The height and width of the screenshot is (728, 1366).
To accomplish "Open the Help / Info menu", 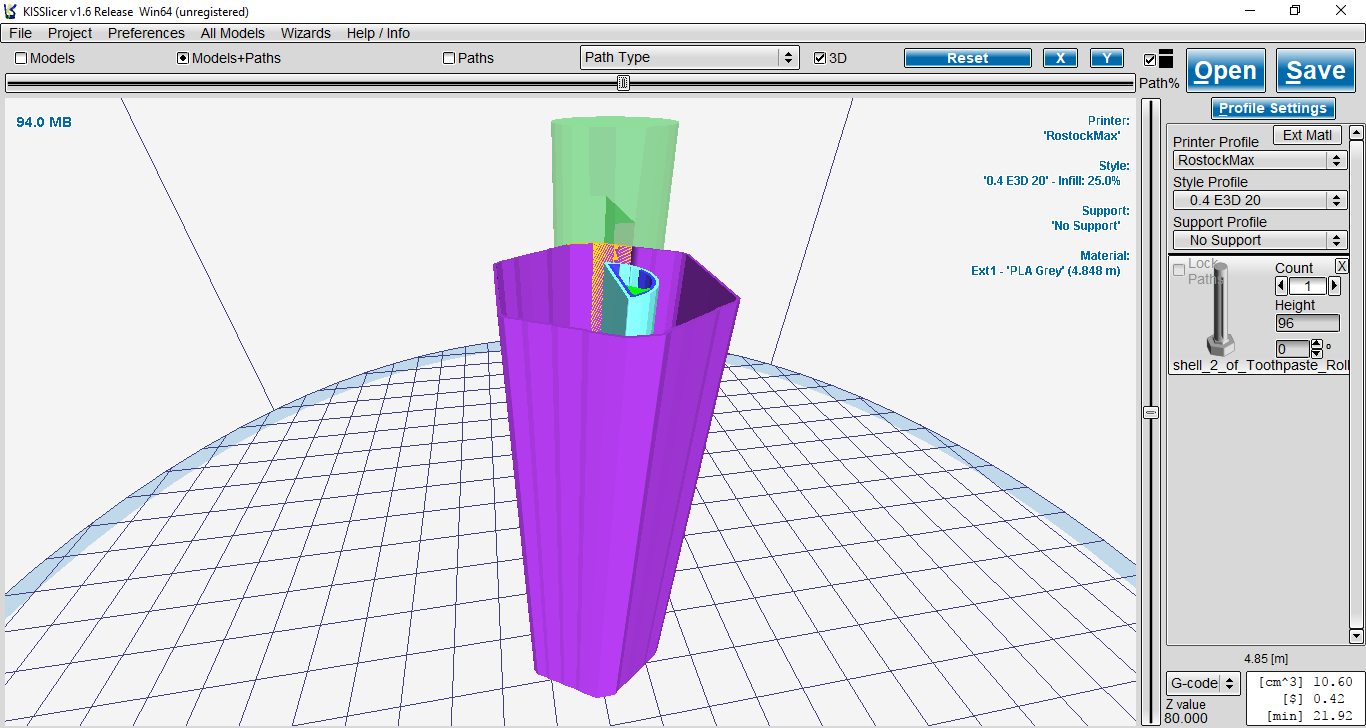I will tap(378, 33).
